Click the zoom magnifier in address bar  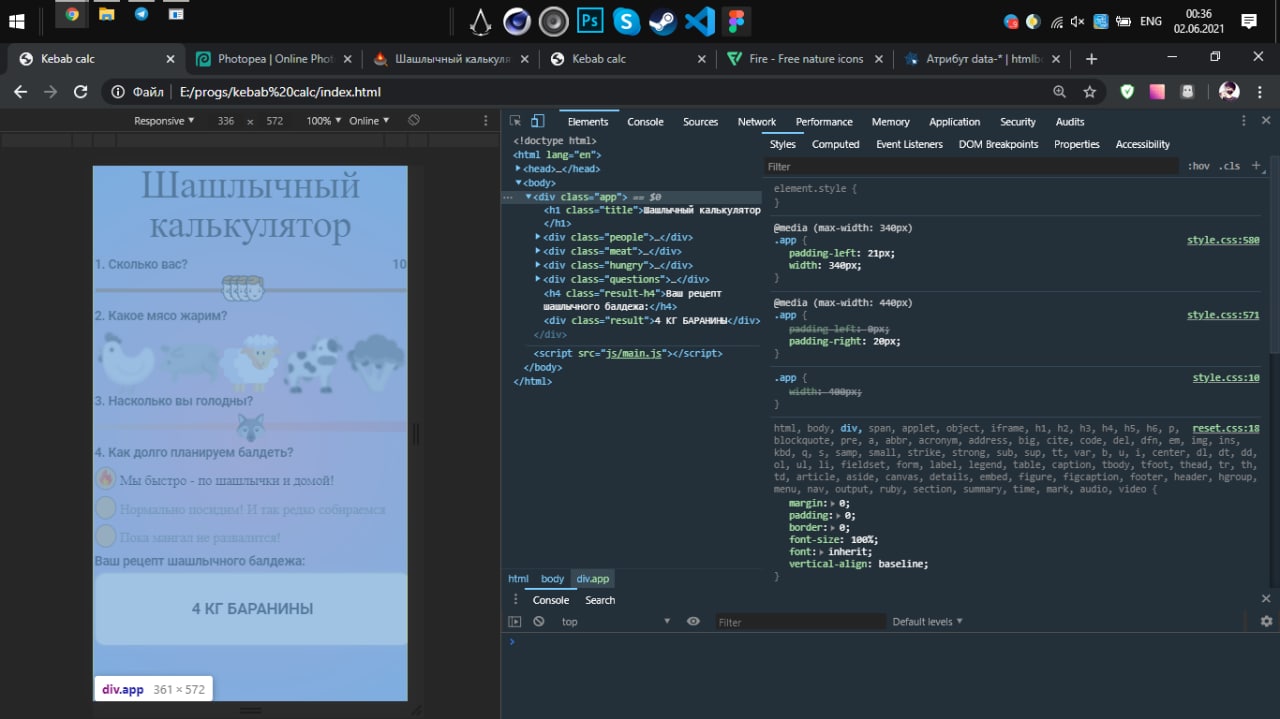pos(1060,92)
